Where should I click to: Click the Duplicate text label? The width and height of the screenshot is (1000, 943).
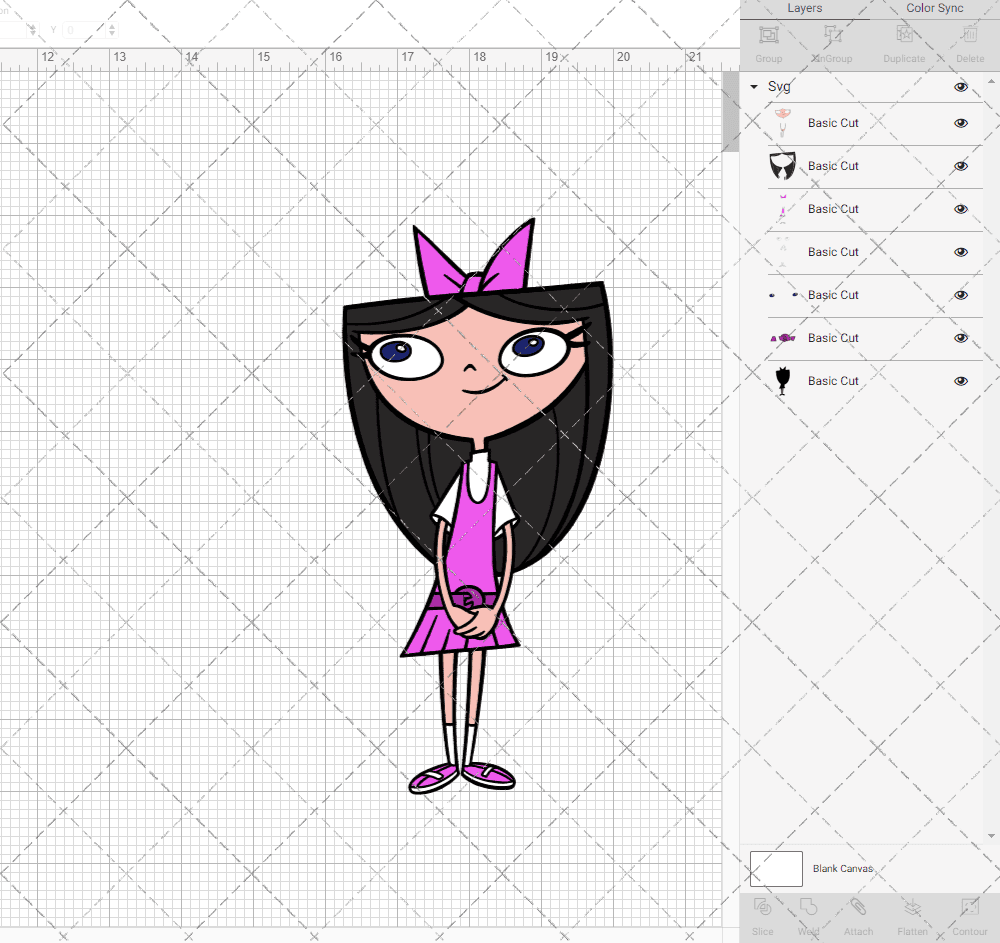pos(904,59)
